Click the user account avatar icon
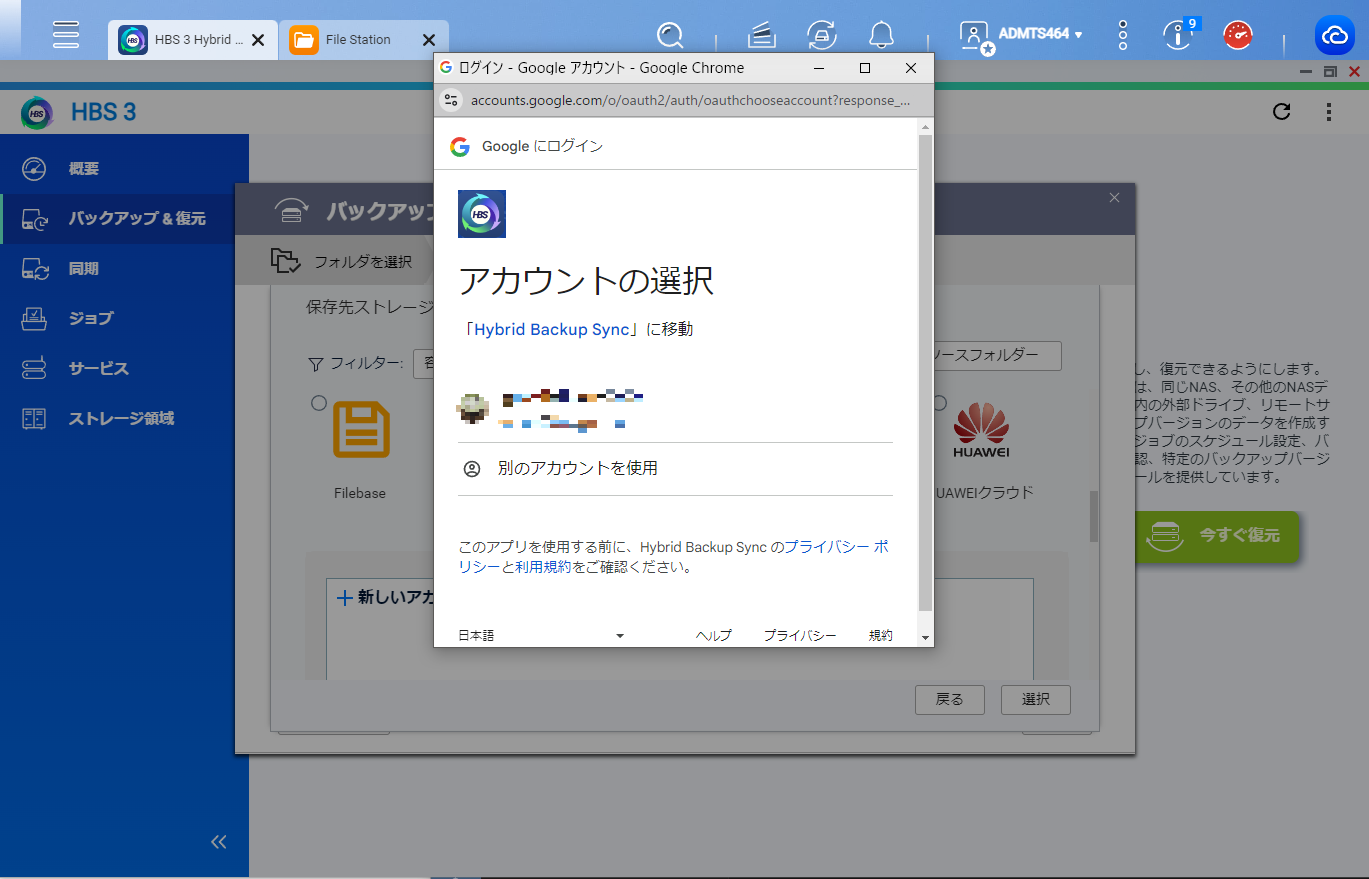The image size is (1369, 879). click(x=975, y=37)
